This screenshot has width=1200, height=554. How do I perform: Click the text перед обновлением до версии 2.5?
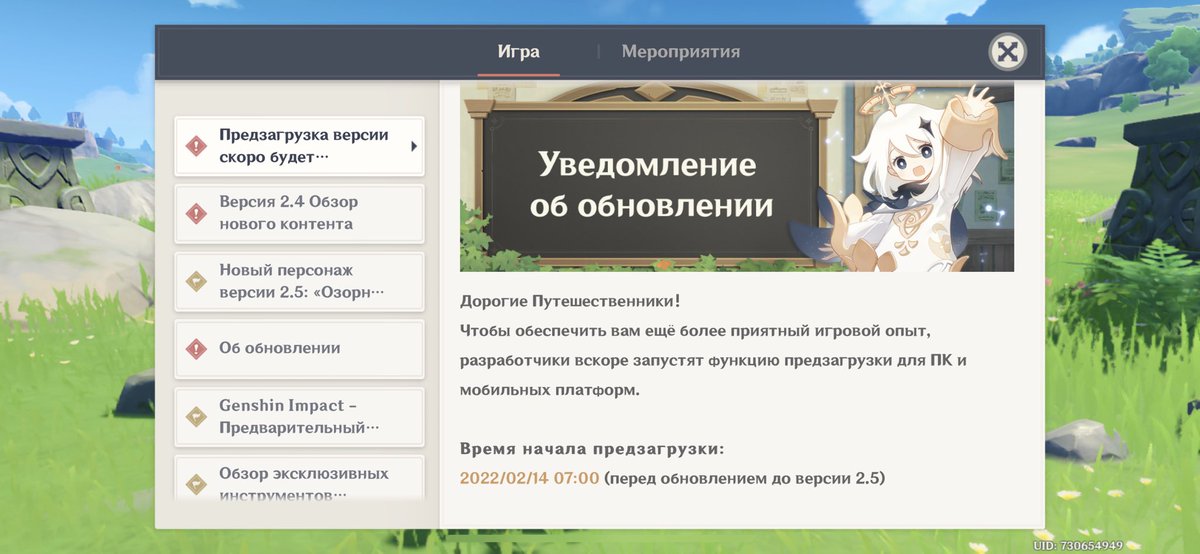point(745,479)
